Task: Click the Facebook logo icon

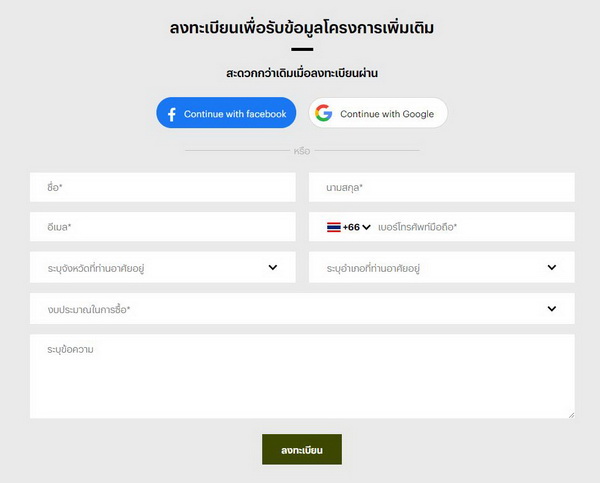Action: [x=171, y=114]
